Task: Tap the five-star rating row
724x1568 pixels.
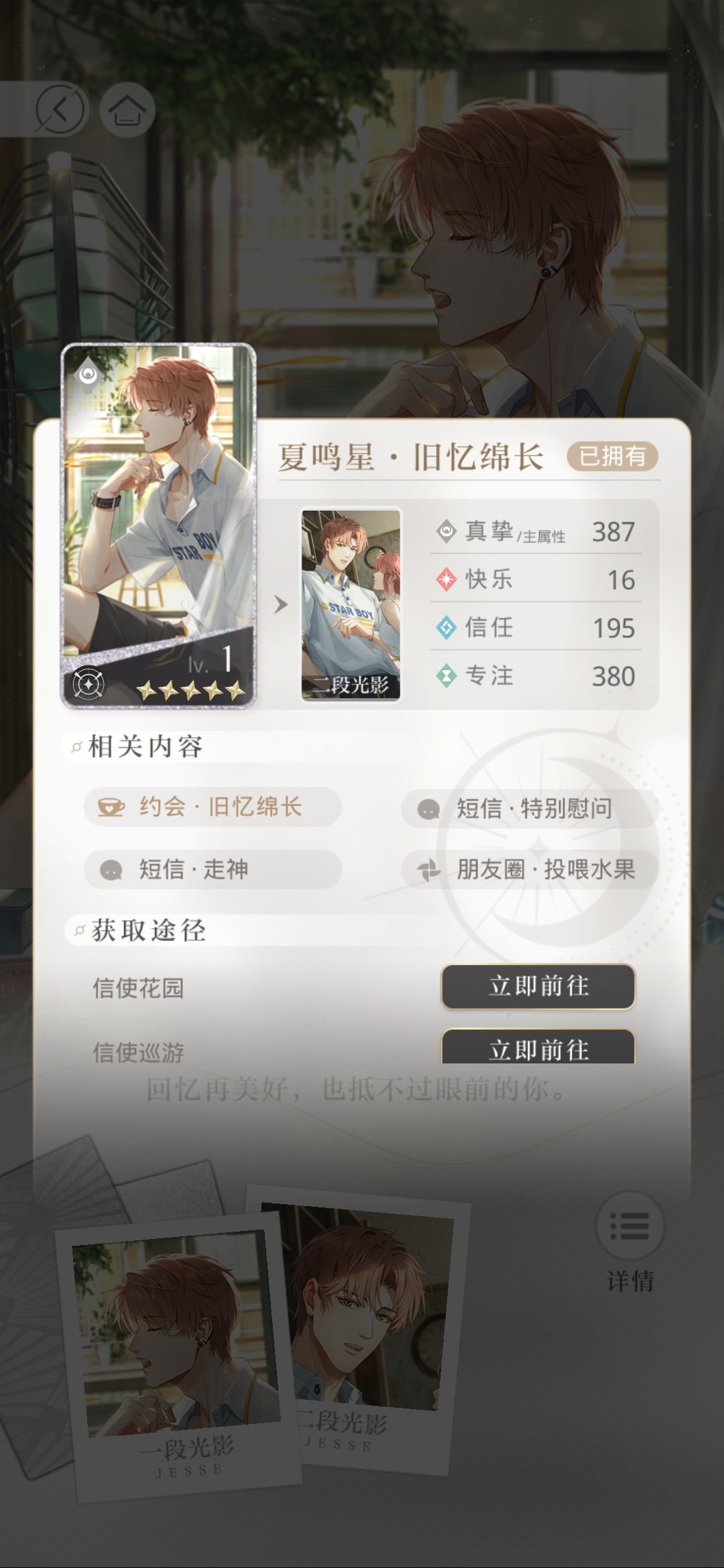Action: click(190, 690)
